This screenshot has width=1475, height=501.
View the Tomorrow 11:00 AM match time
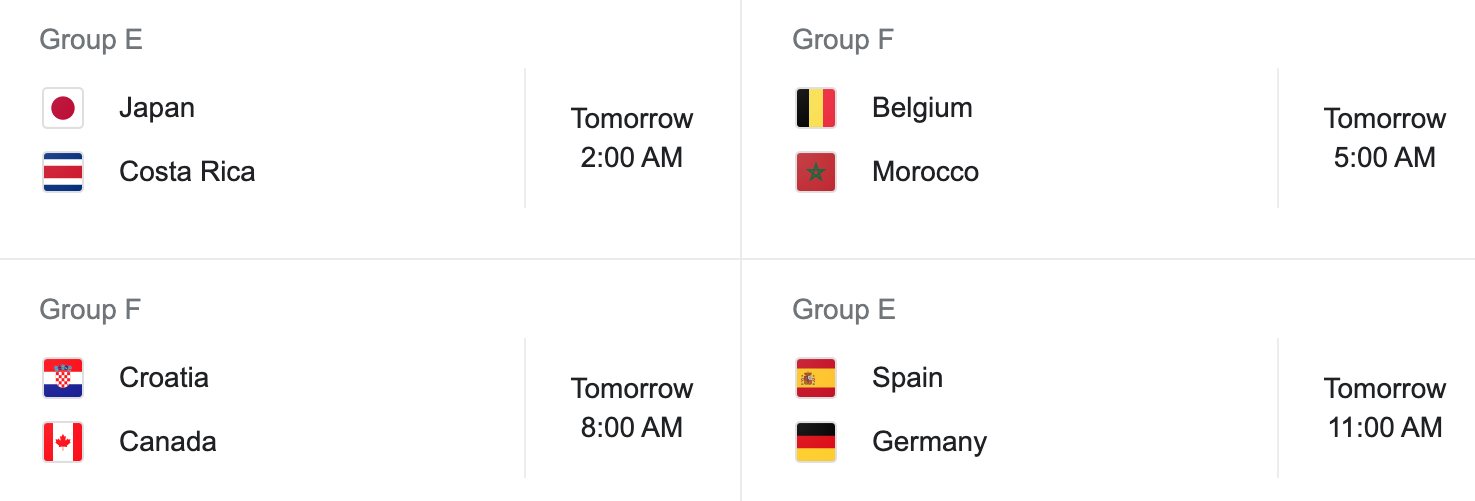1385,408
